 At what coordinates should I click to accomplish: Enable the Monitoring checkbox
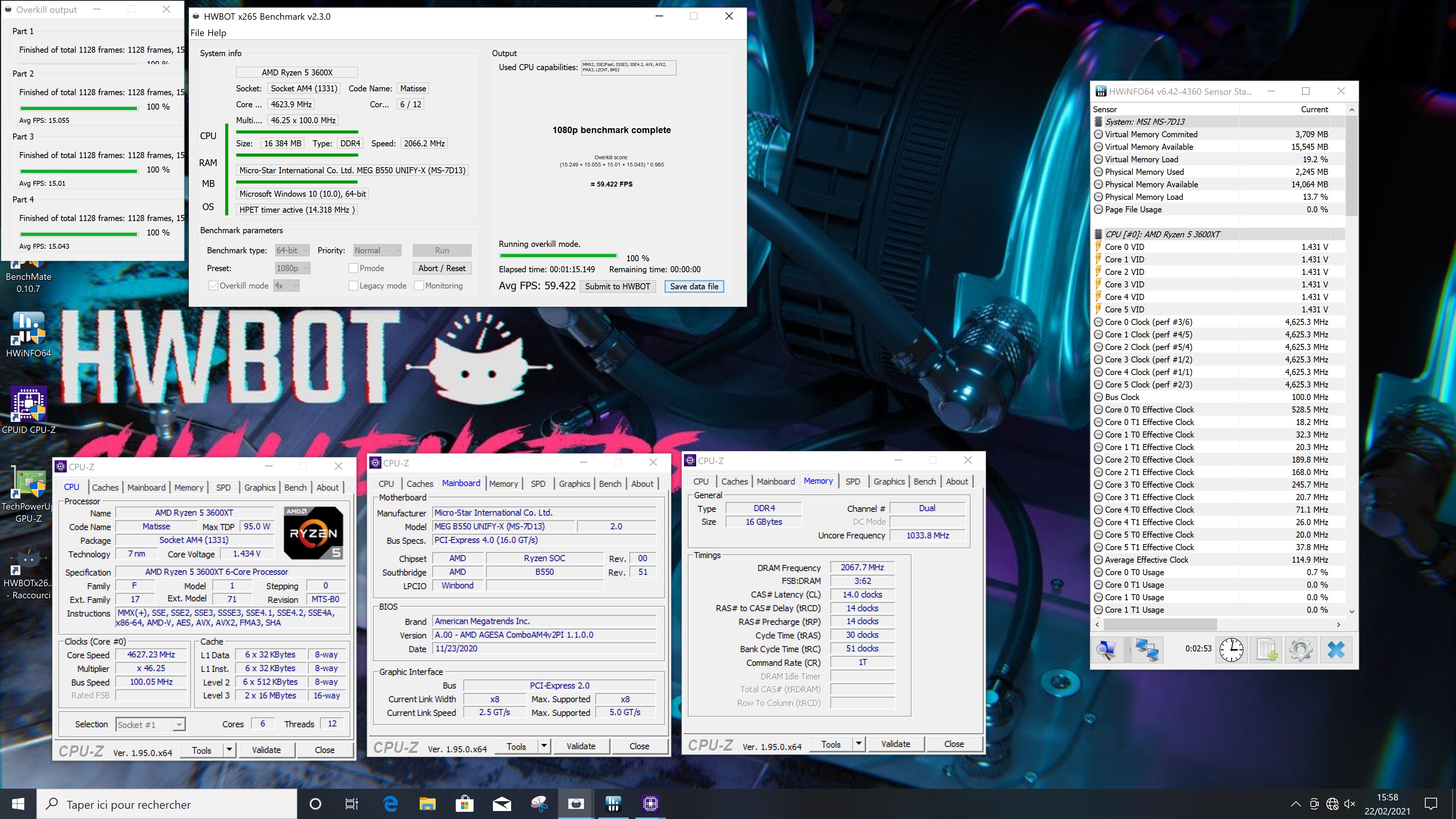tap(419, 286)
